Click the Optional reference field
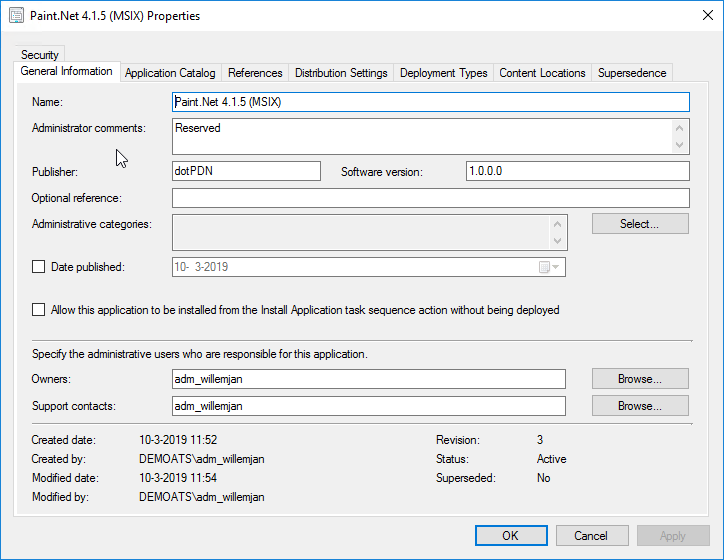This screenshot has height=560, width=724. 430,198
